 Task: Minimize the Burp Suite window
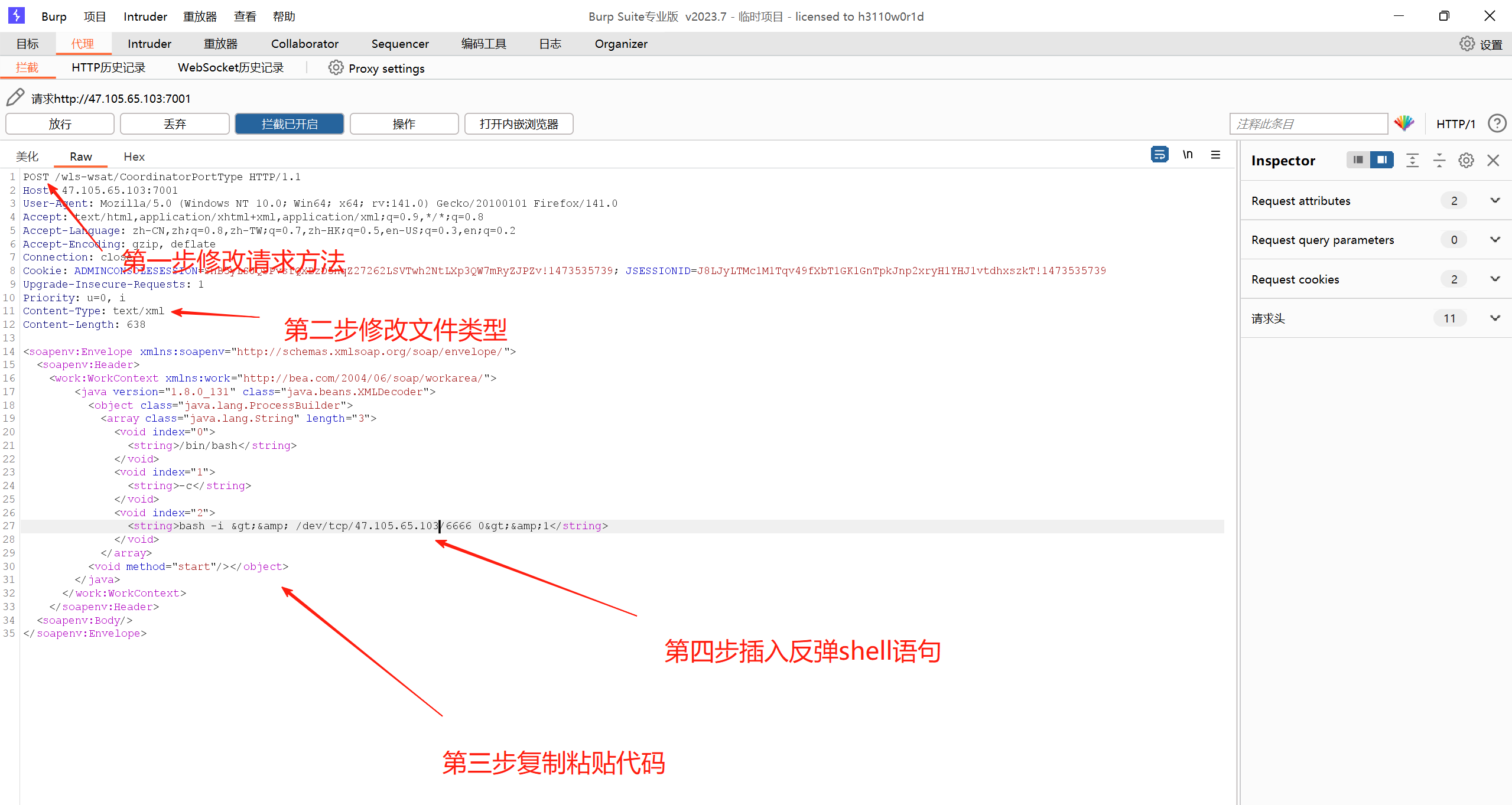click(1399, 16)
